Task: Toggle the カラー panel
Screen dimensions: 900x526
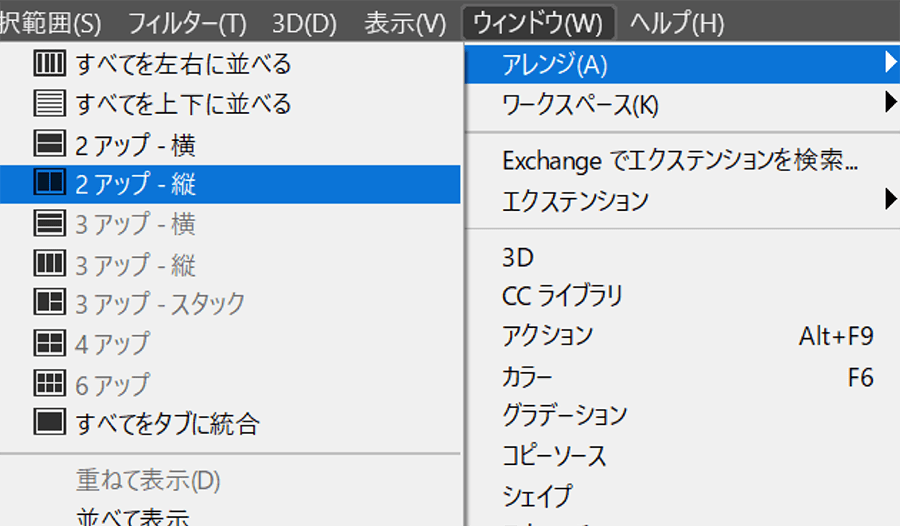Action: [x=527, y=377]
